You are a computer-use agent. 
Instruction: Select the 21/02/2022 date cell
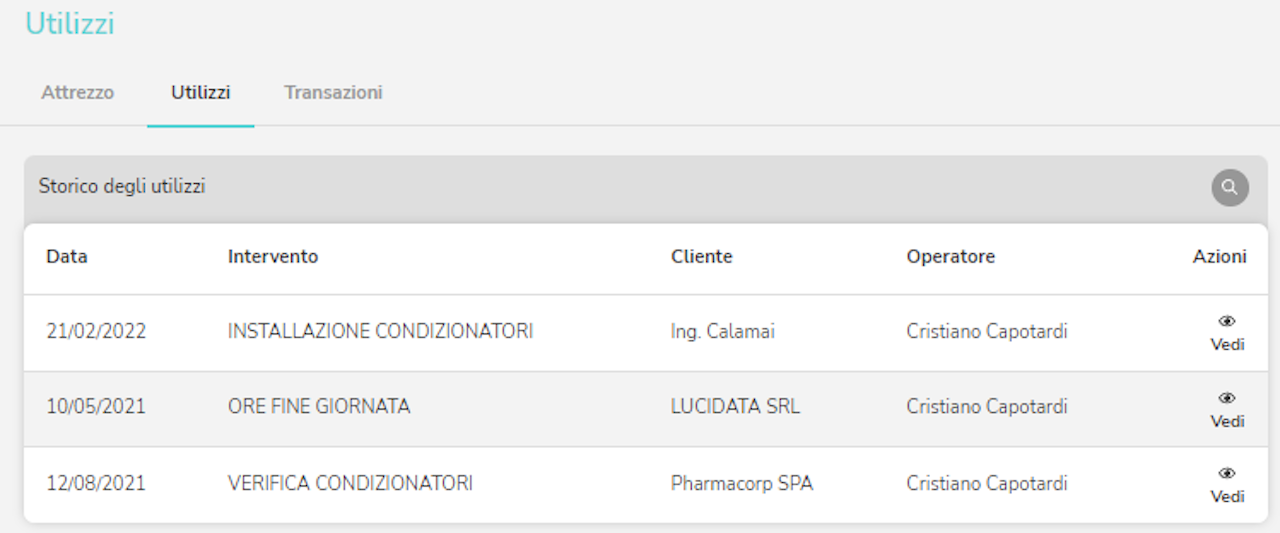(96, 332)
